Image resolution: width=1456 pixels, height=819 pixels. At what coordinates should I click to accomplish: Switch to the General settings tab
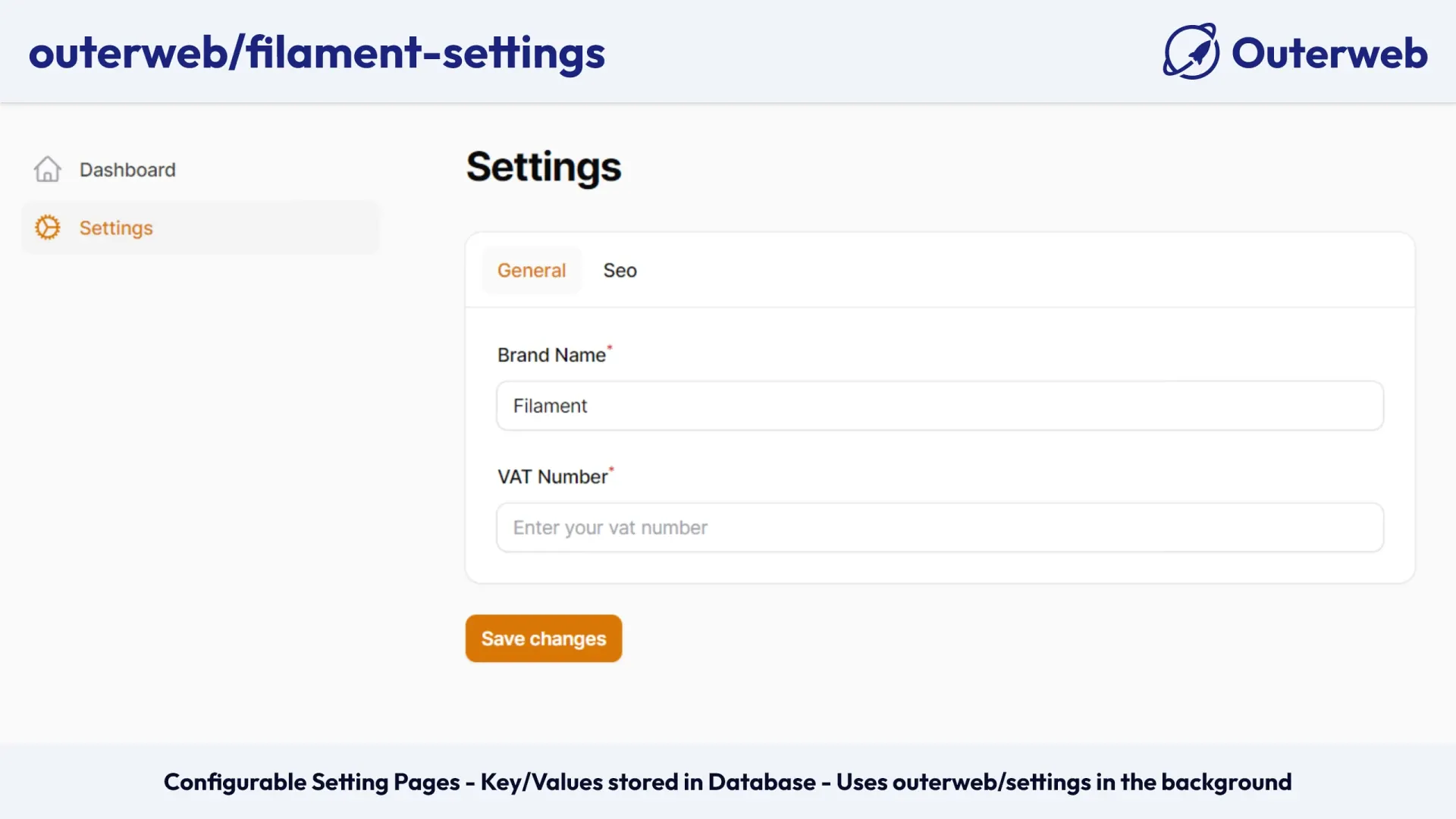tap(532, 270)
